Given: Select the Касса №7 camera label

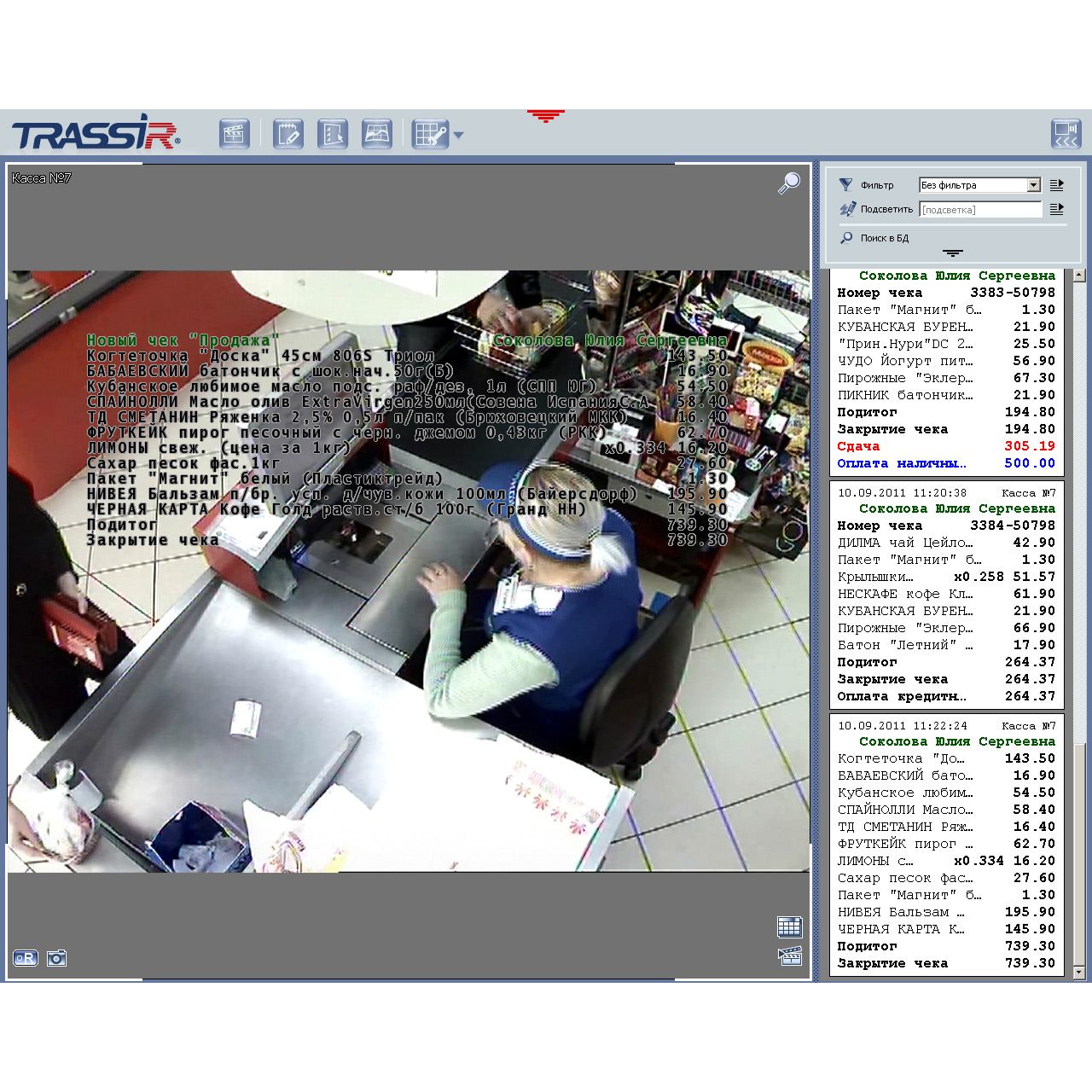Looking at the screenshot, I should (42, 177).
